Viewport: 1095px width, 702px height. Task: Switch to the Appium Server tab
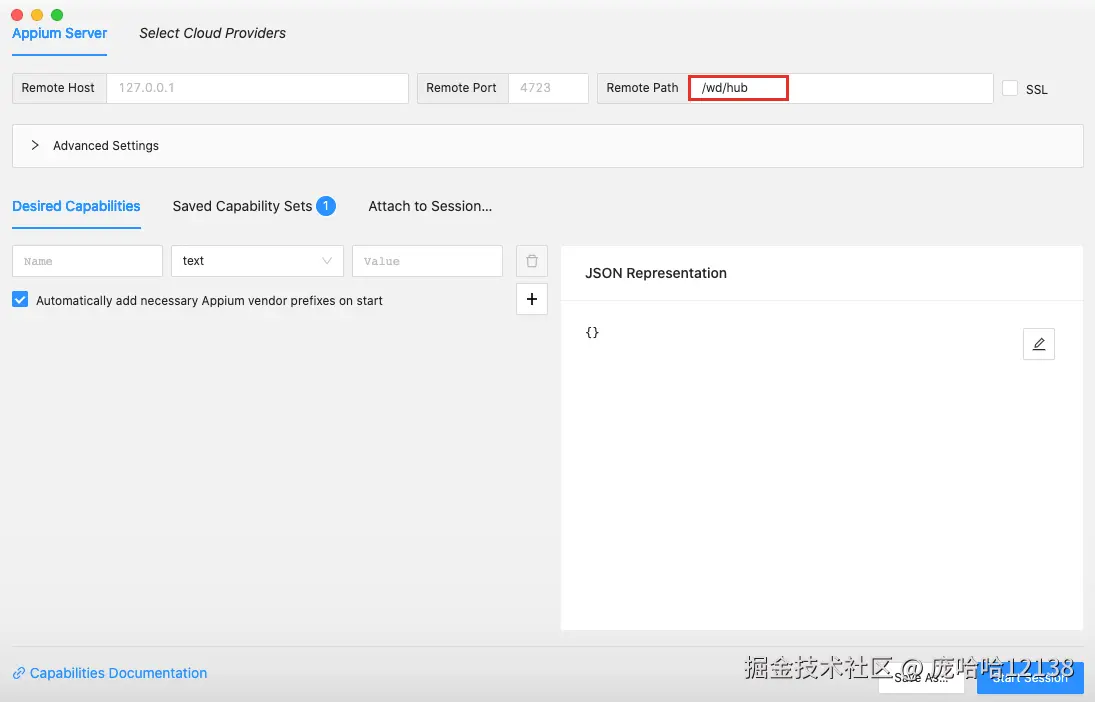pyautogui.click(x=59, y=34)
